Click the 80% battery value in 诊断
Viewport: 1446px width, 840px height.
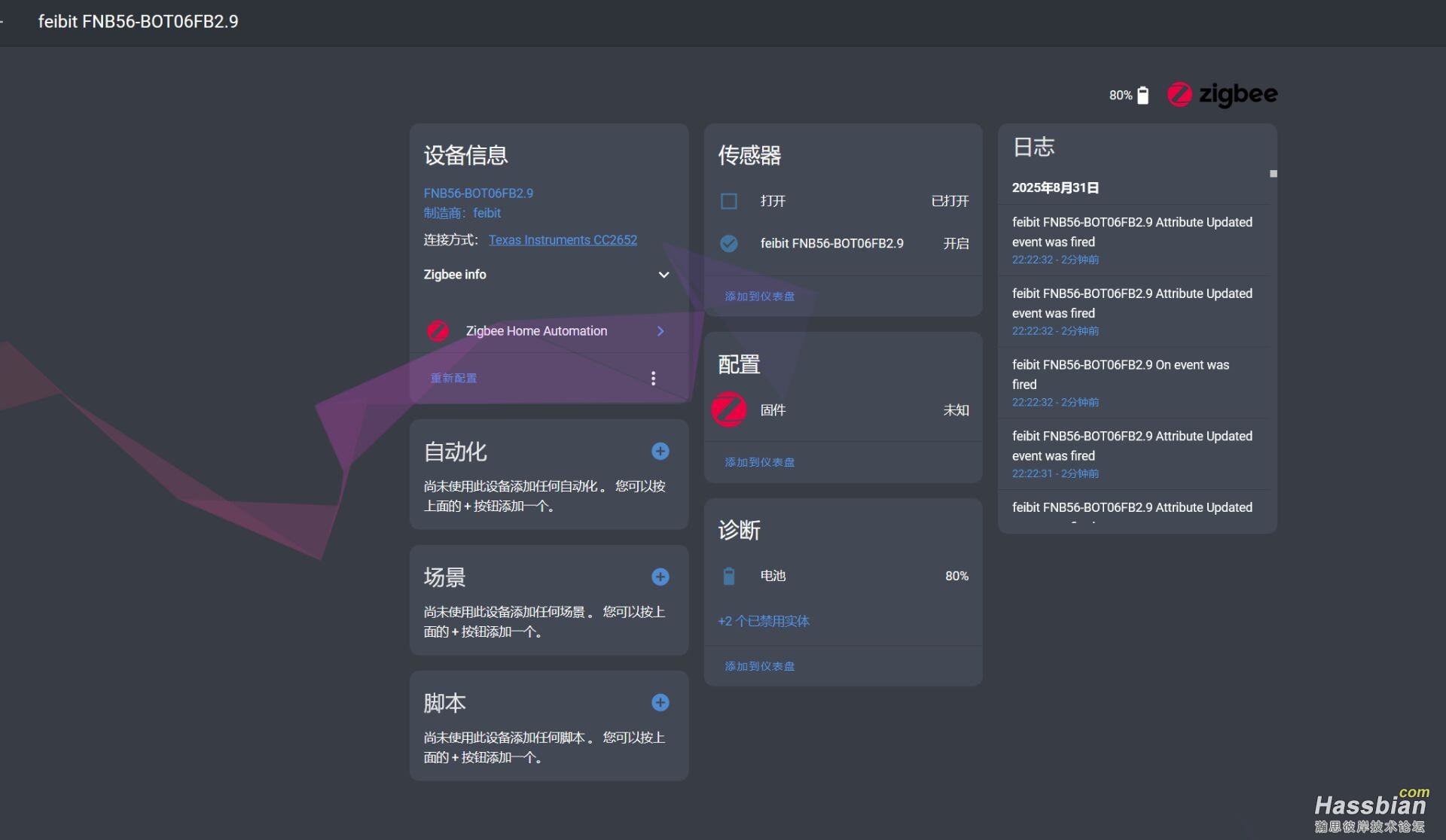tap(956, 576)
